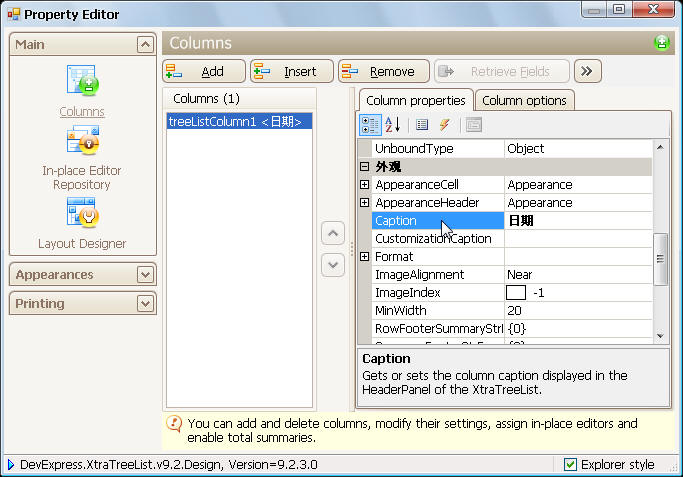Select the MinWidth property name
683x477 pixels.
click(x=401, y=311)
